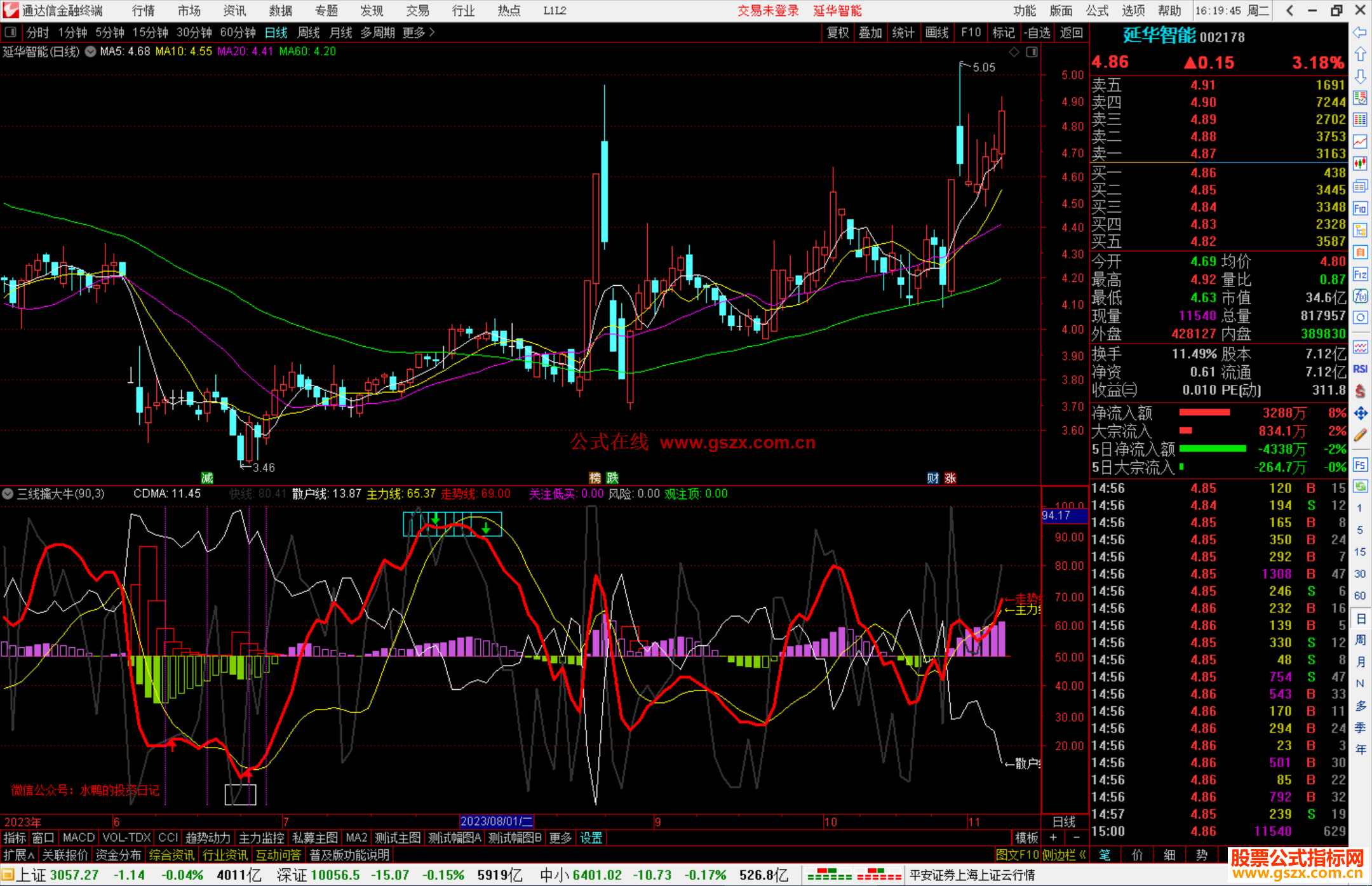The width and height of the screenshot is (1372, 886).
Task: Expand the 扩展 panel at bottom left
Action: click(x=18, y=855)
